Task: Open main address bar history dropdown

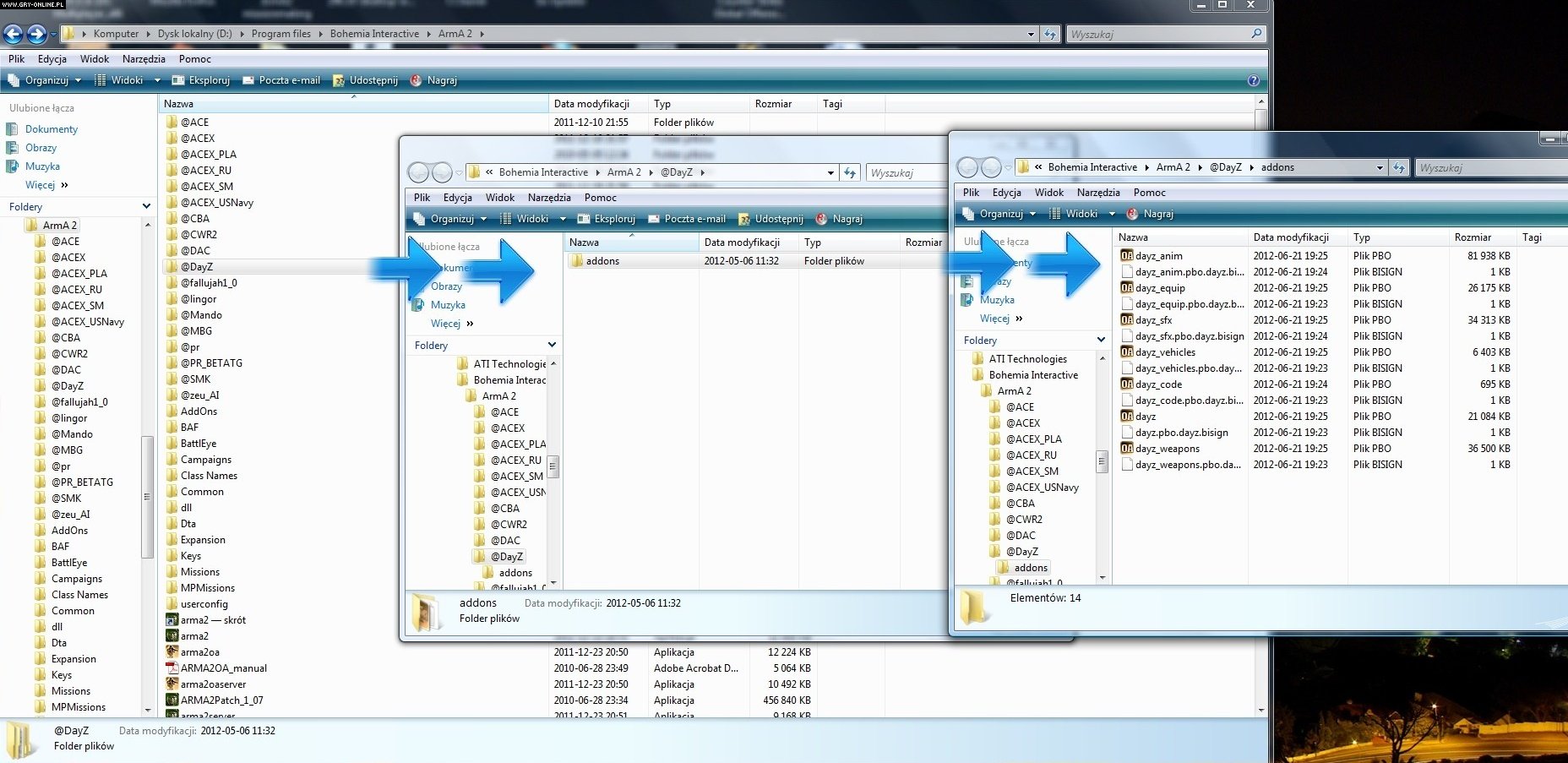Action: point(1031,34)
